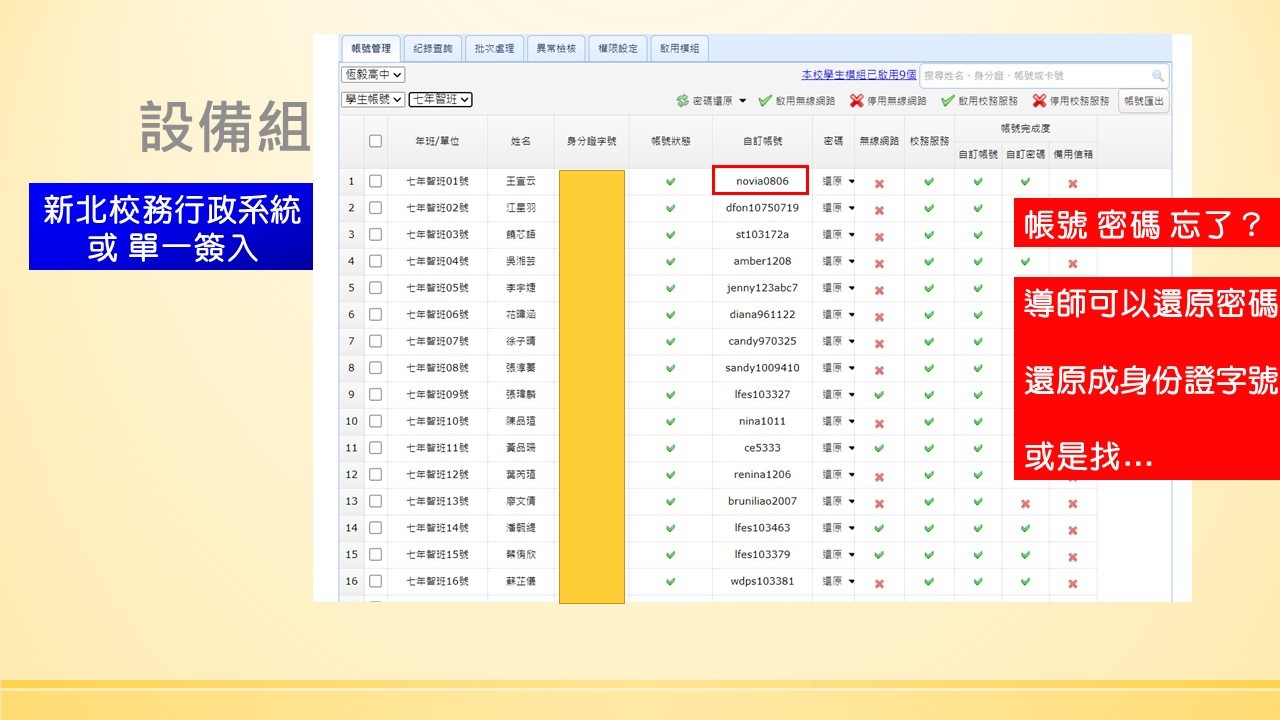Switch to the 啟用模組 tab
The height and width of the screenshot is (720, 1280).
[x=679, y=48]
